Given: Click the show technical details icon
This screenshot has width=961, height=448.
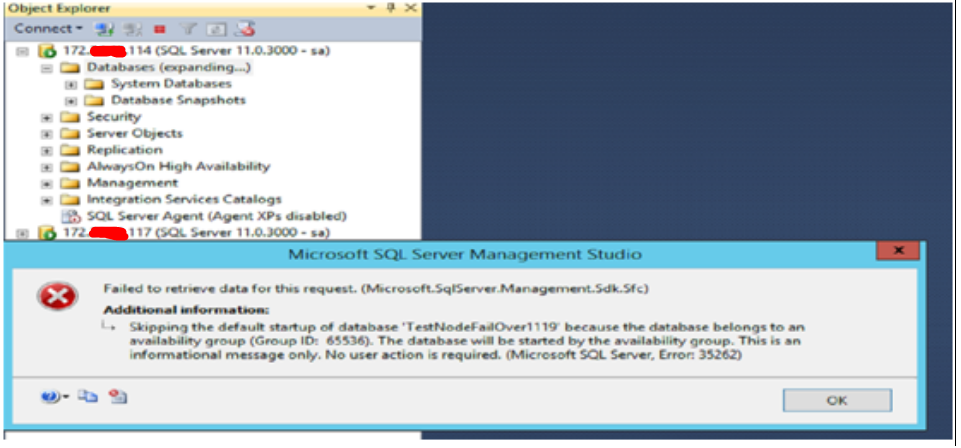Looking at the screenshot, I should coord(118,397).
